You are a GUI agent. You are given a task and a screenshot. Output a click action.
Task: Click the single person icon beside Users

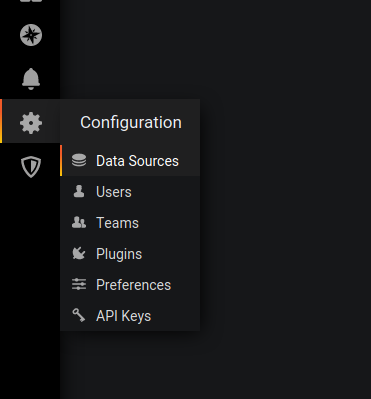(79, 192)
